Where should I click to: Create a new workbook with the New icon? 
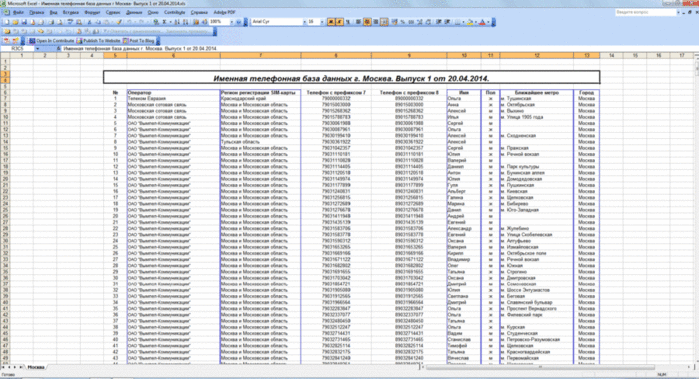[x=6, y=22]
